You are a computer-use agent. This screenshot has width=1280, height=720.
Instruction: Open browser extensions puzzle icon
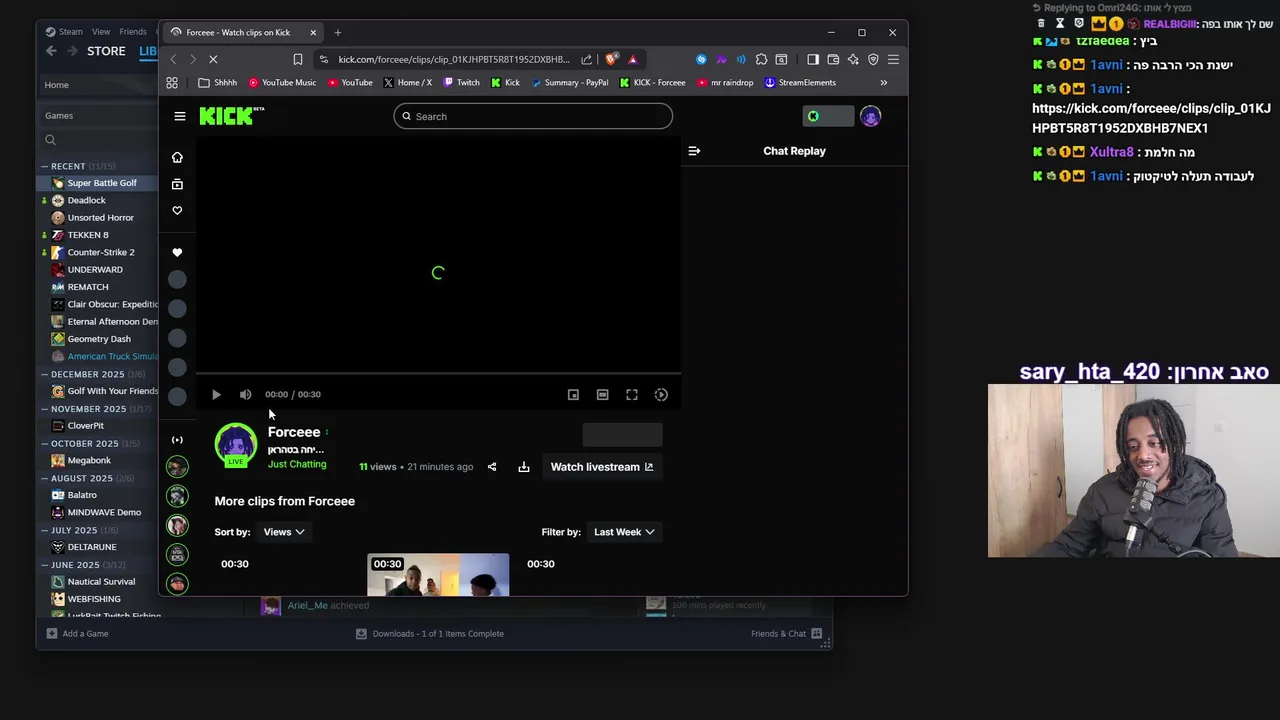click(761, 59)
